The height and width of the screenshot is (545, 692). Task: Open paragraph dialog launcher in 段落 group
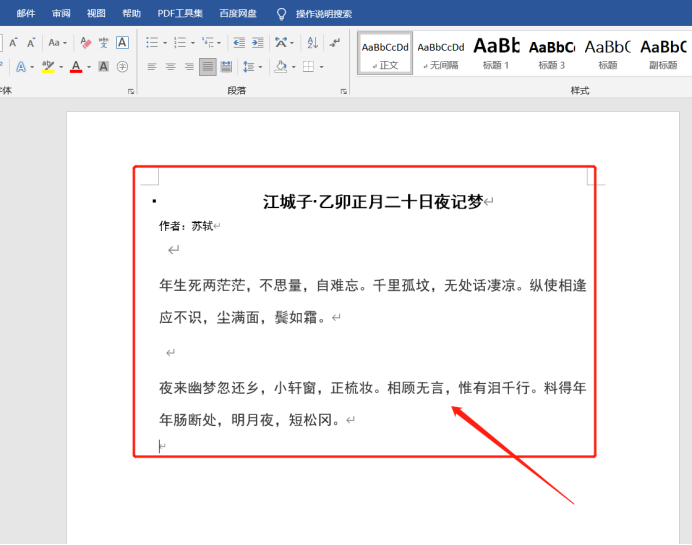(x=343, y=91)
